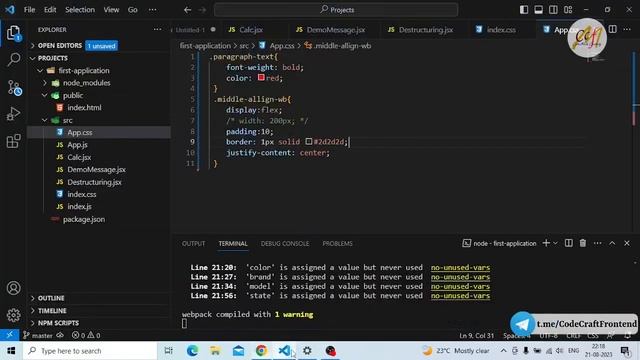
Task: Click the #2d2d2d color swatch
Action: [309, 141]
